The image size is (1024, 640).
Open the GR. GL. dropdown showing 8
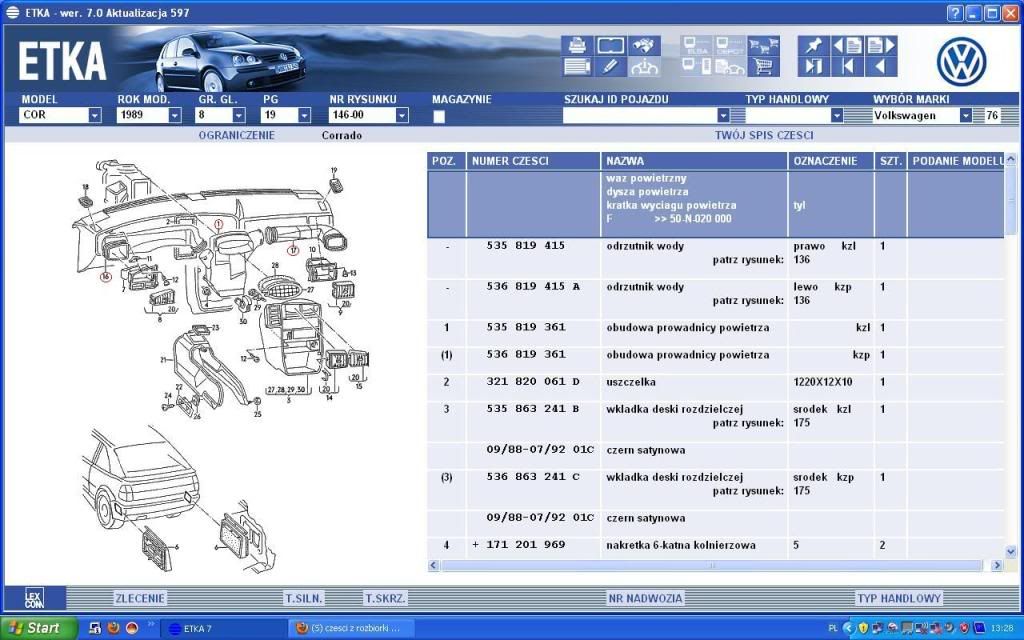239,115
